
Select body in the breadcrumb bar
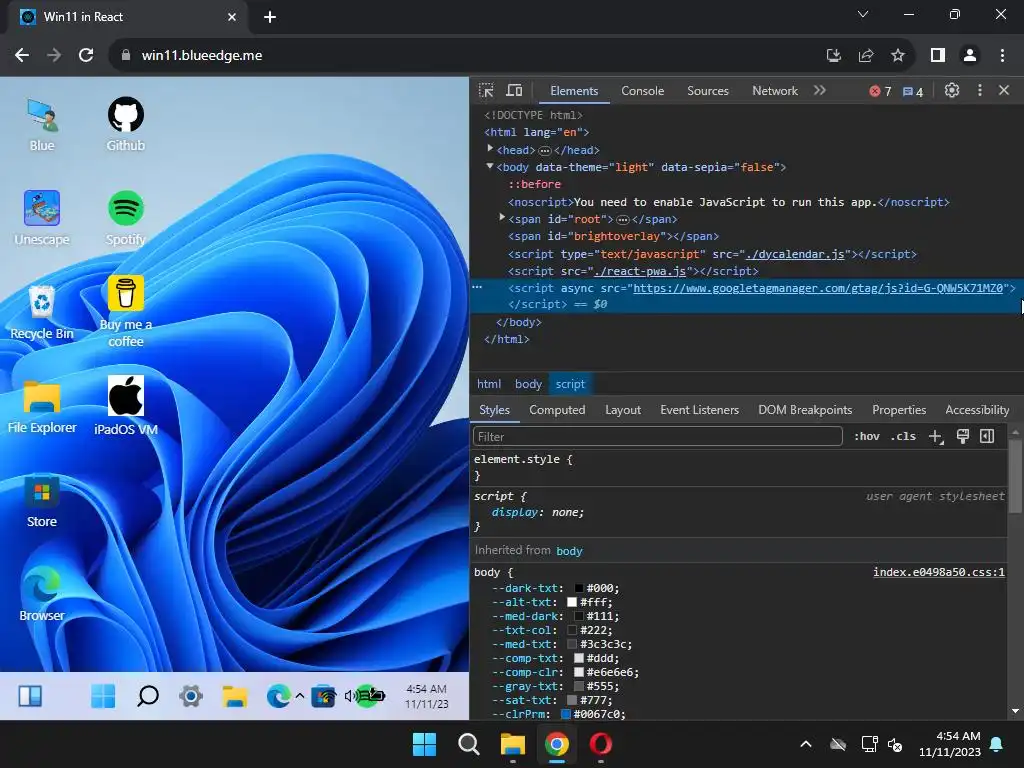pyautogui.click(x=528, y=384)
